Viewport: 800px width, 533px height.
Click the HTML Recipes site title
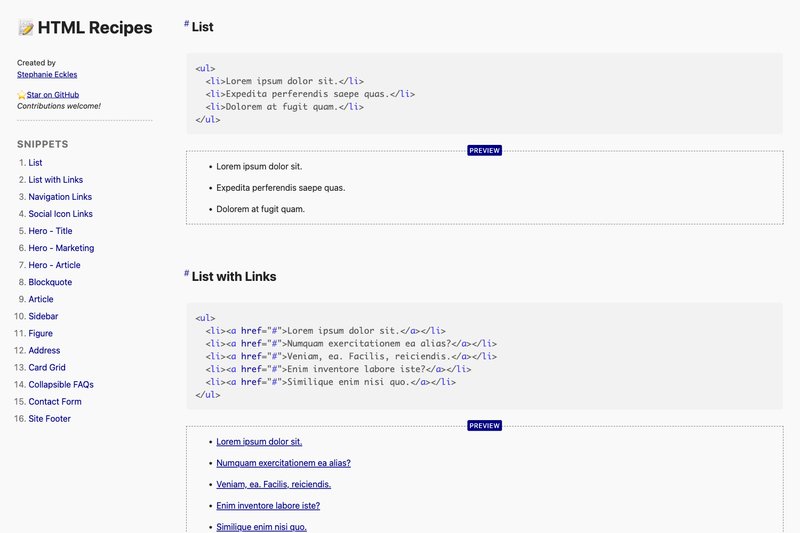95,28
